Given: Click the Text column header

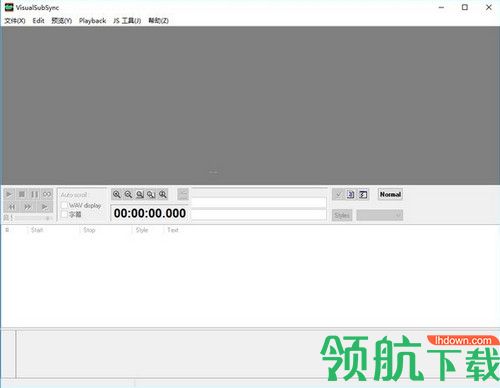Looking at the screenshot, I should (x=173, y=230).
